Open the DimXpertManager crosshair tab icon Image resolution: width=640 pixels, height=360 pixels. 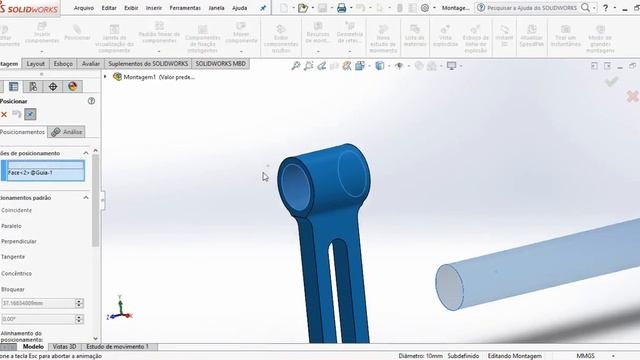[x=53, y=87]
